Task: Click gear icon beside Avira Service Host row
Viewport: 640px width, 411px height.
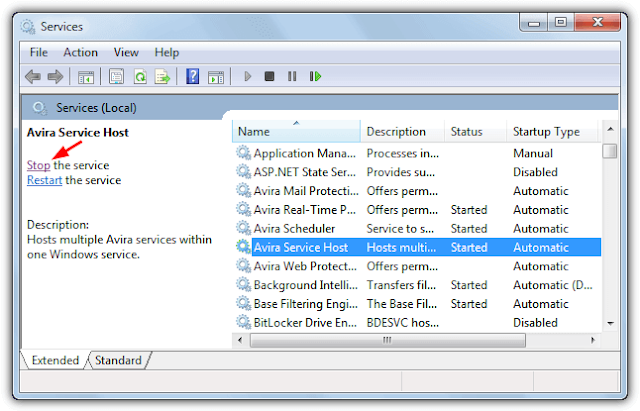Action: [243, 247]
